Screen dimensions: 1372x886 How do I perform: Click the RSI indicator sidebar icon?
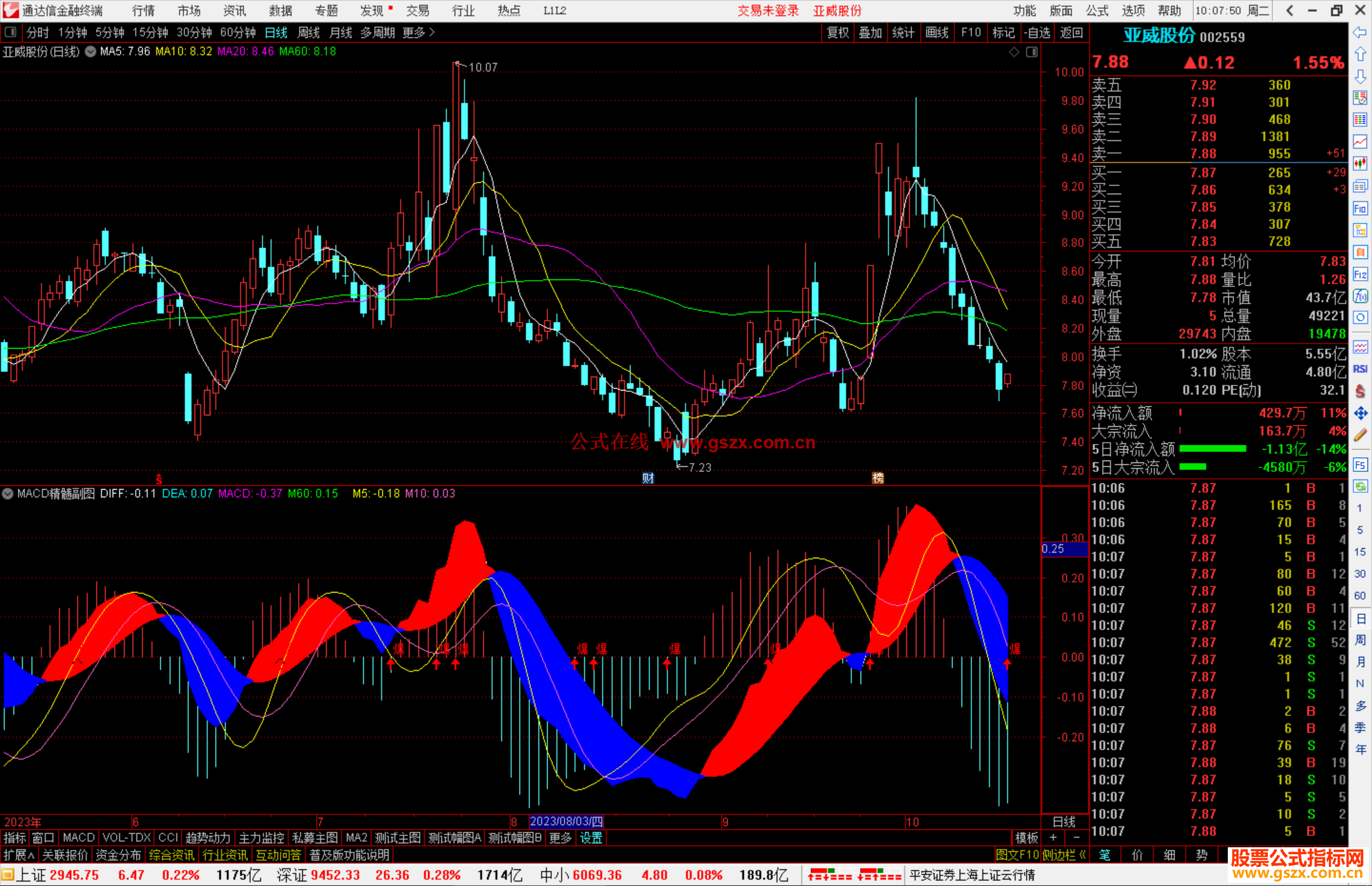tap(1360, 369)
